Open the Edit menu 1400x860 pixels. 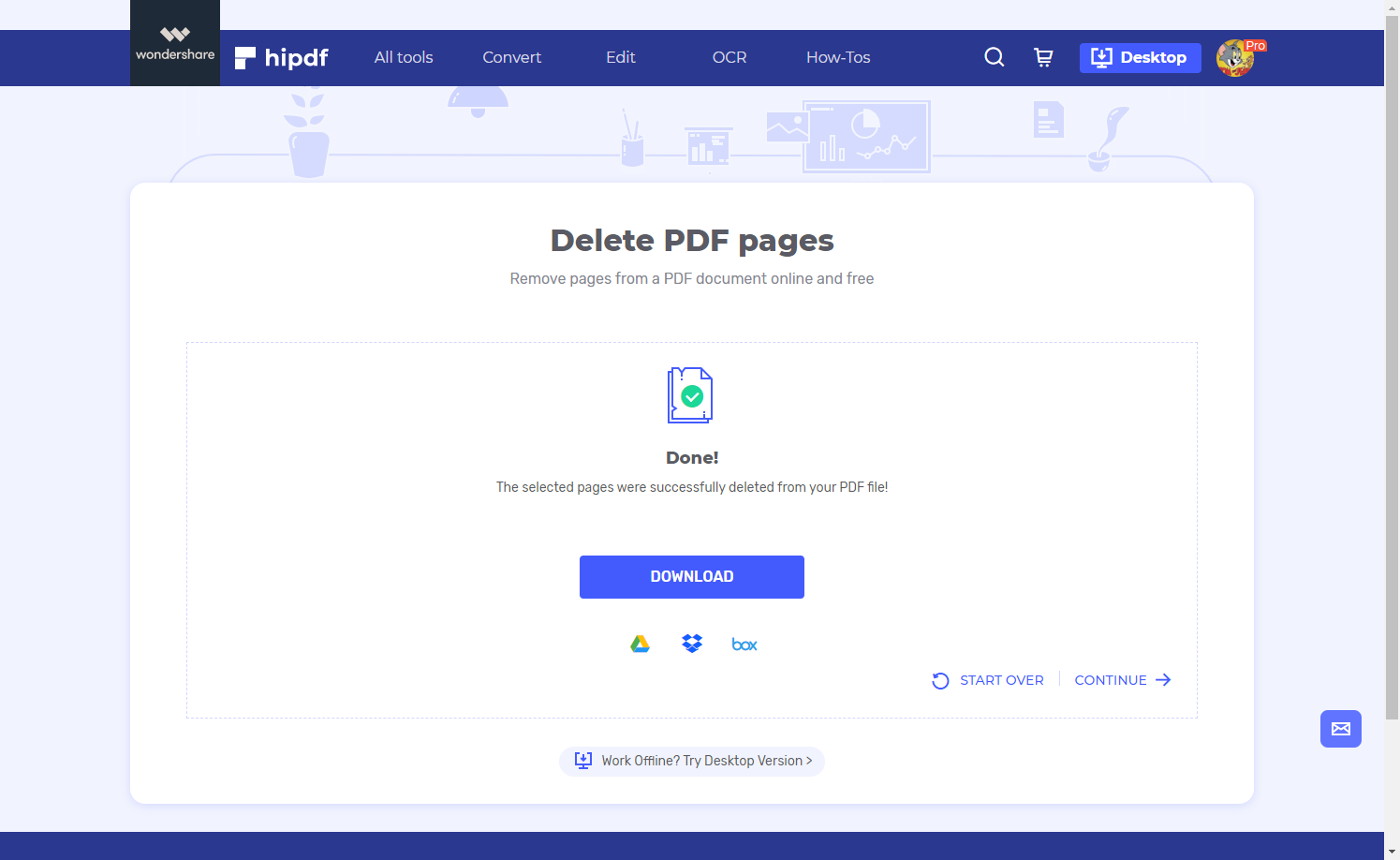(x=620, y=57)
